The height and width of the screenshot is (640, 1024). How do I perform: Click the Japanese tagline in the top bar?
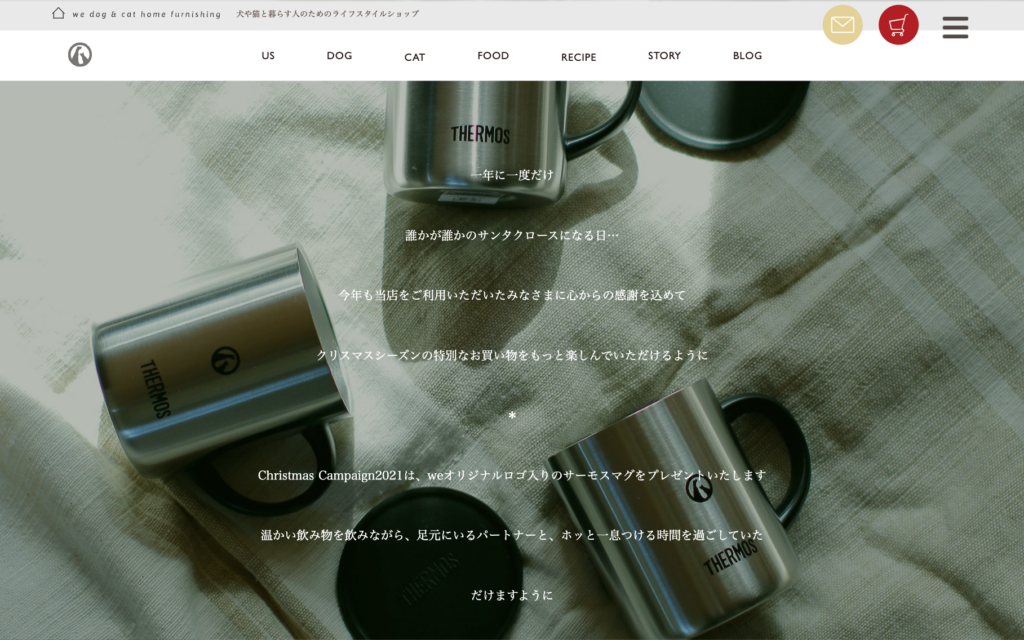327,14
